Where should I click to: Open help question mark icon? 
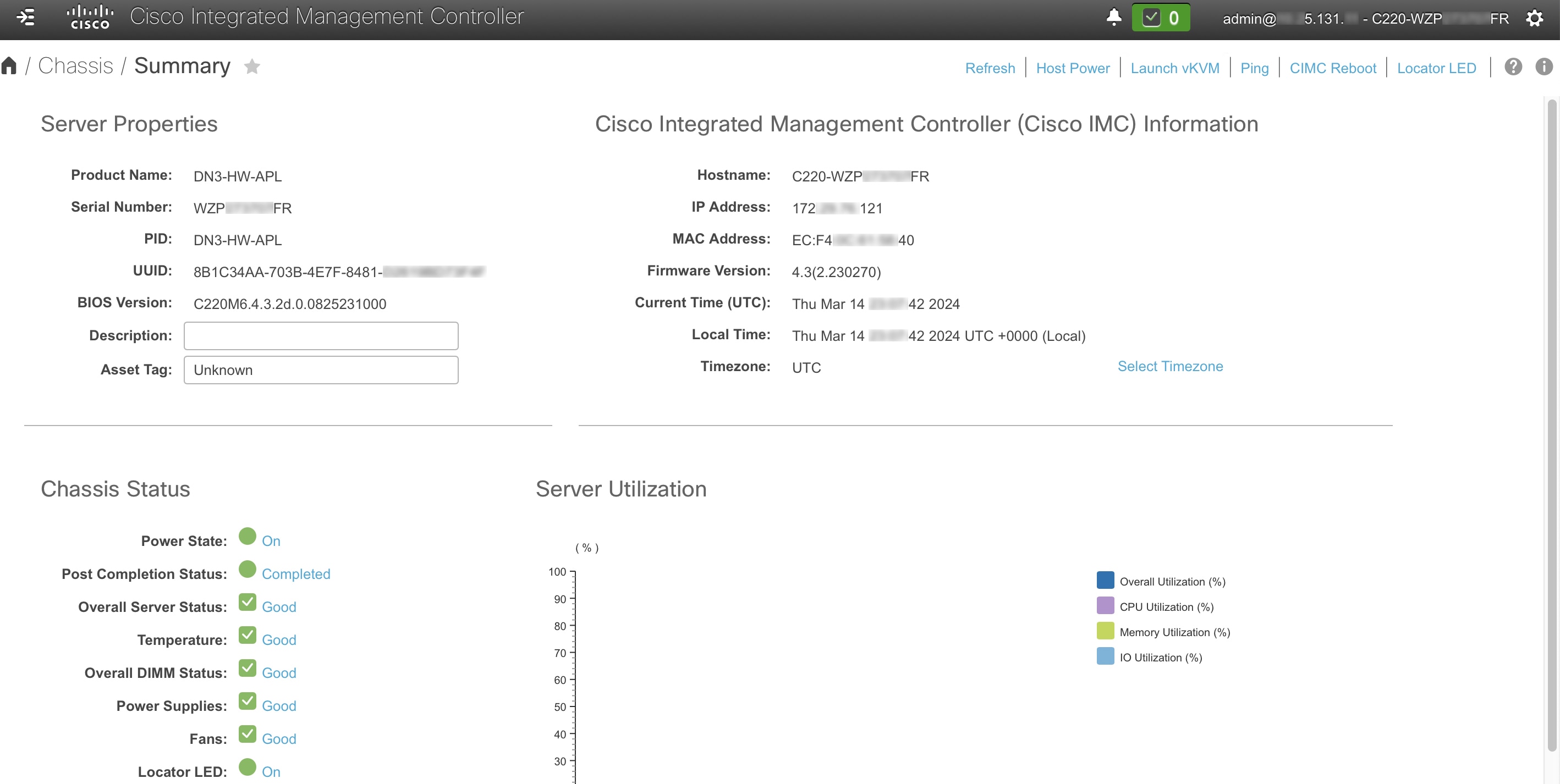tap(1513, 67)
